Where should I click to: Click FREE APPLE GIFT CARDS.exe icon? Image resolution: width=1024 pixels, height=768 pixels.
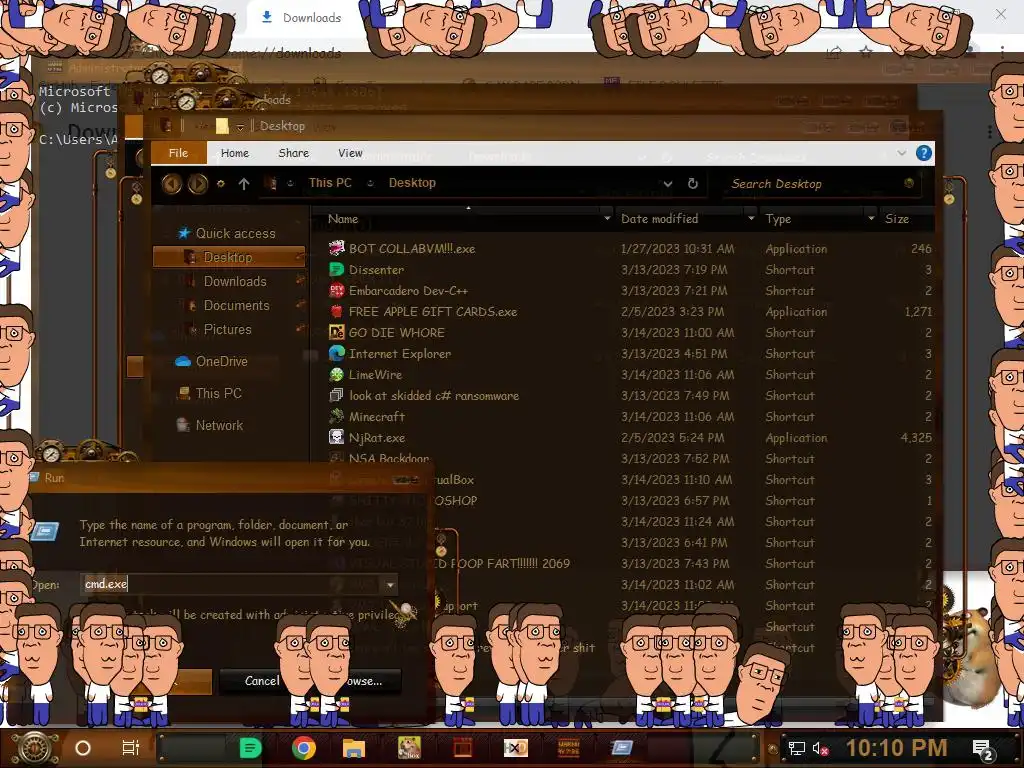[336, 311]
